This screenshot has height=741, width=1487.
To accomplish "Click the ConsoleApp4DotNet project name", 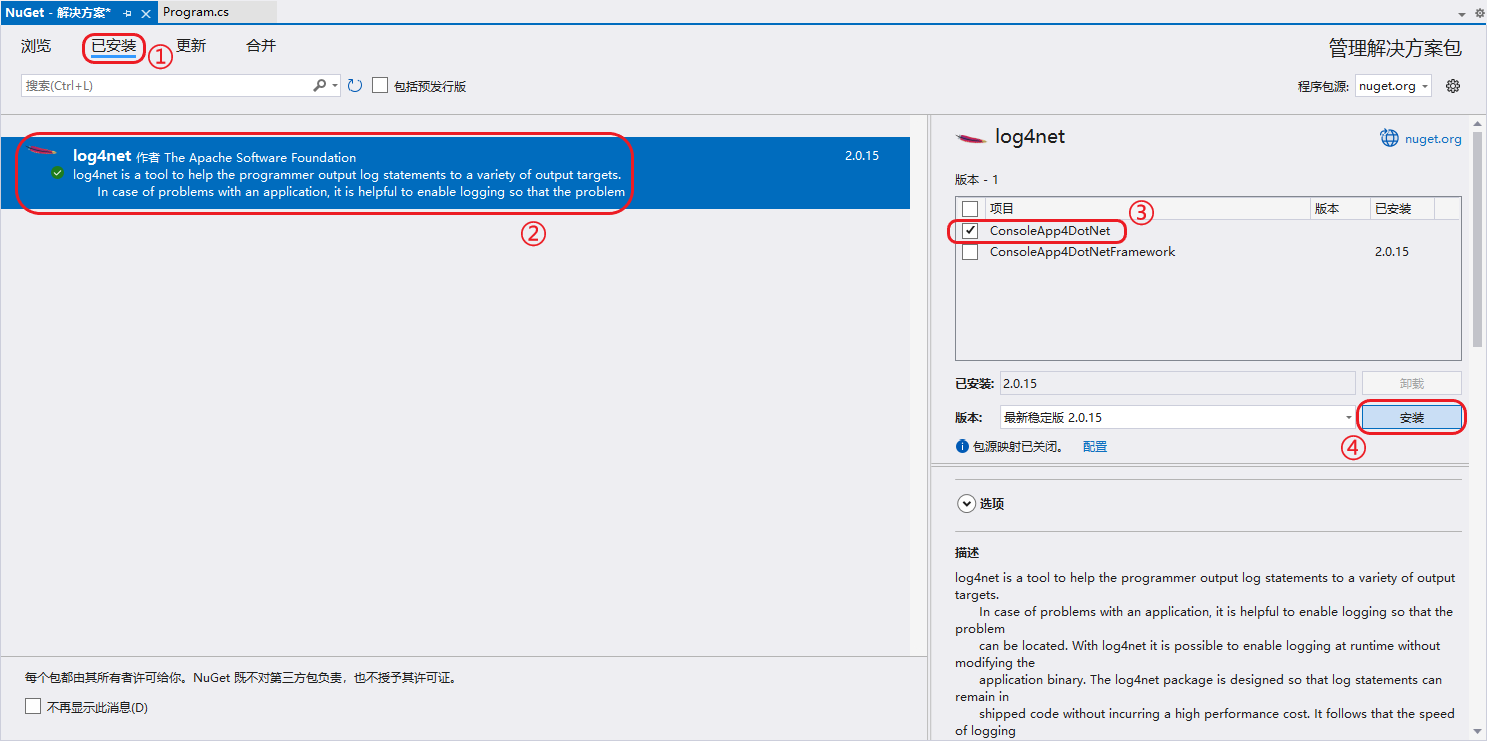I will click(1050, 231).
